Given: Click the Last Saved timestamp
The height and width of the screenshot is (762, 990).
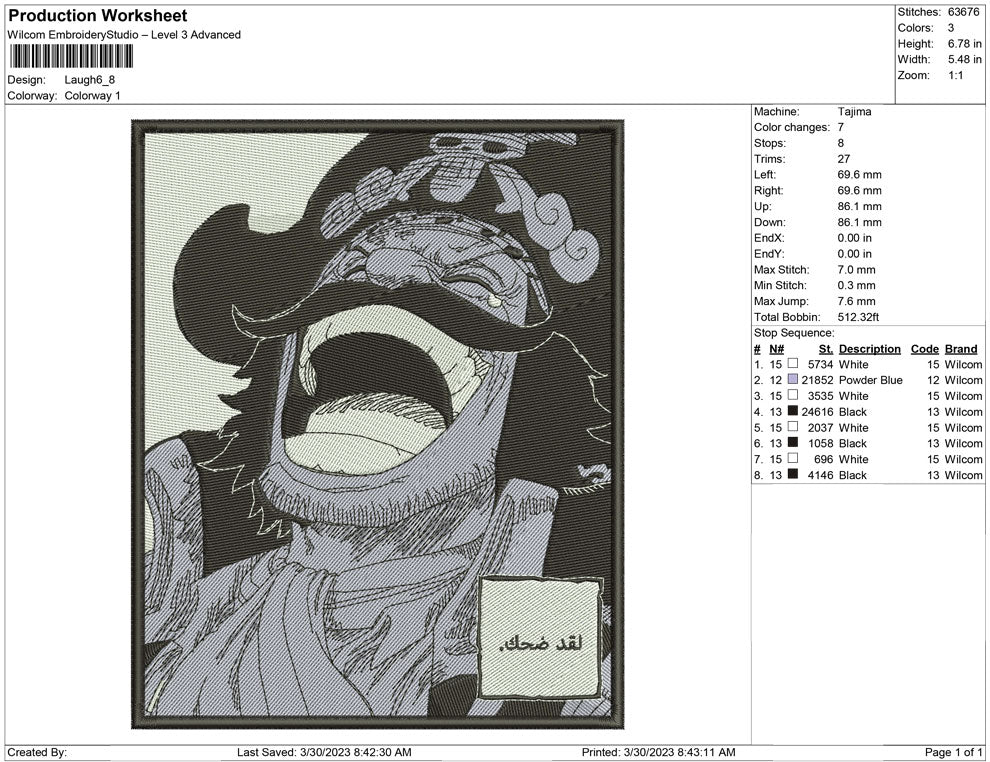Looking at the screenshot, I should tap(324, 752).
